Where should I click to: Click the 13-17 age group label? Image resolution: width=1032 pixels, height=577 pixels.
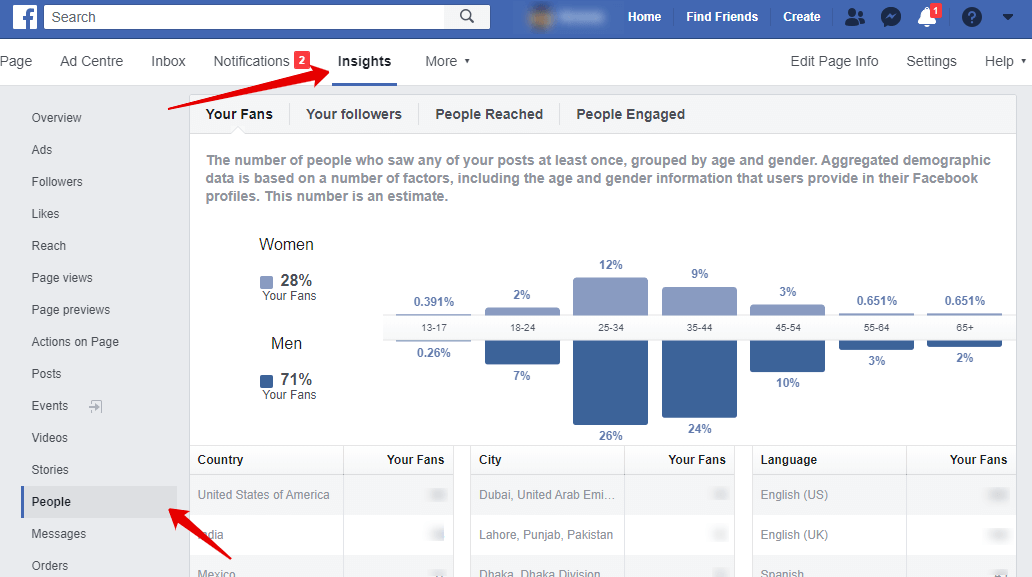[434, 328]
